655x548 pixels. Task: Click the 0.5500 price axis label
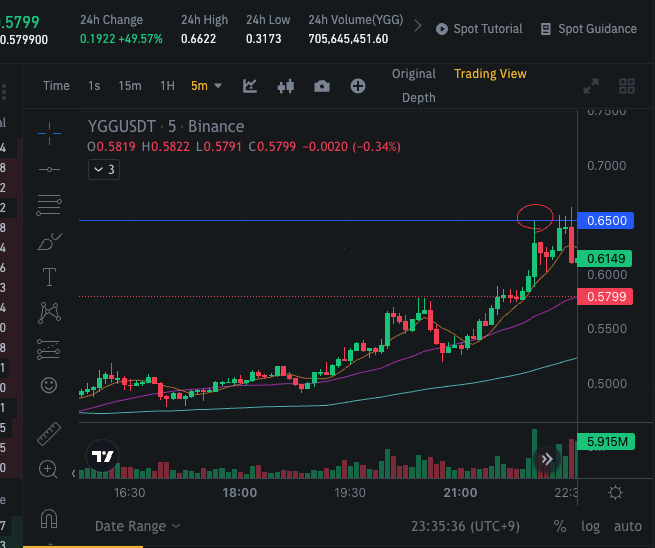coord(607,329)
